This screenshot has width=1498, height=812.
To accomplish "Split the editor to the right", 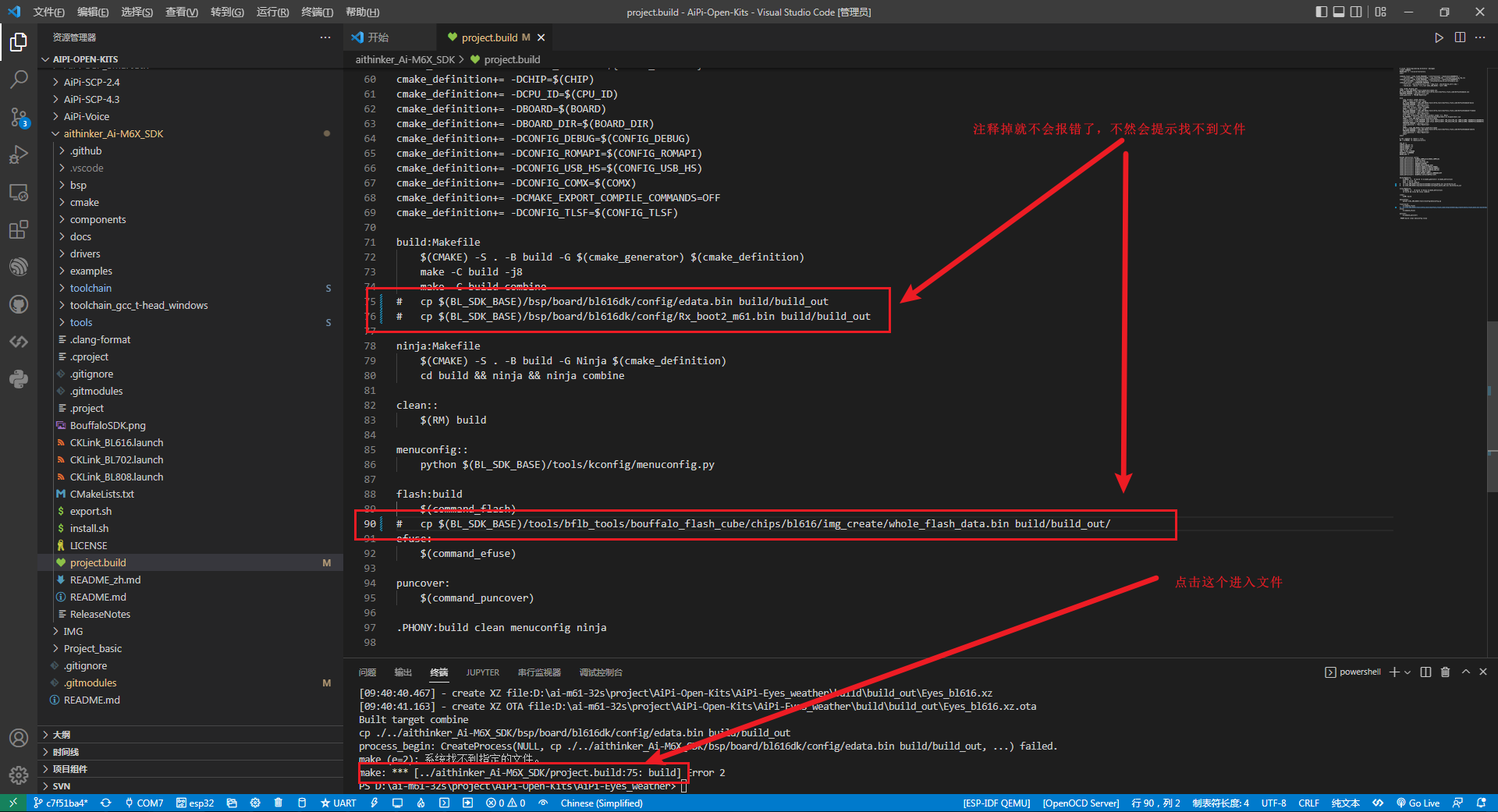I will coord(1460,37).
